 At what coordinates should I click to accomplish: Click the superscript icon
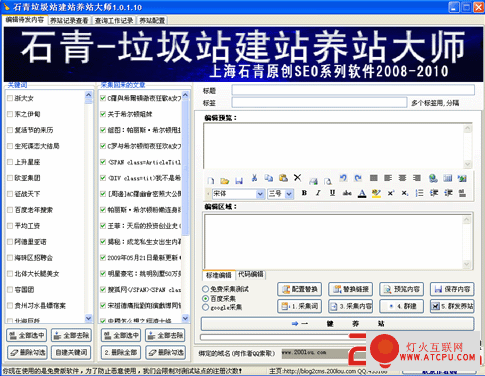[x=391, y=193]
